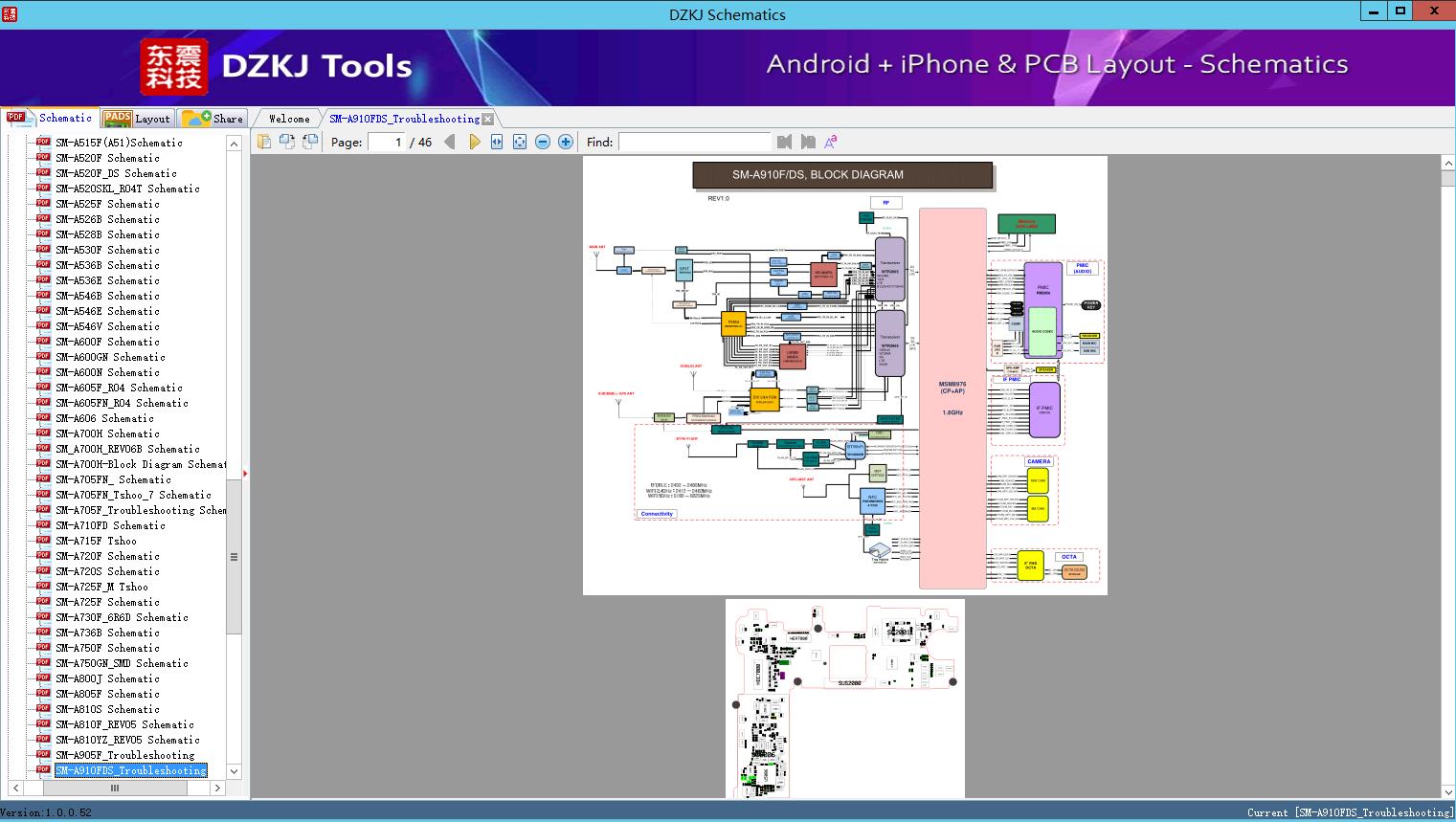Viewport: 1456px width, 822px height.
Task: Open the Share tab
Action: tap(213, 118)
